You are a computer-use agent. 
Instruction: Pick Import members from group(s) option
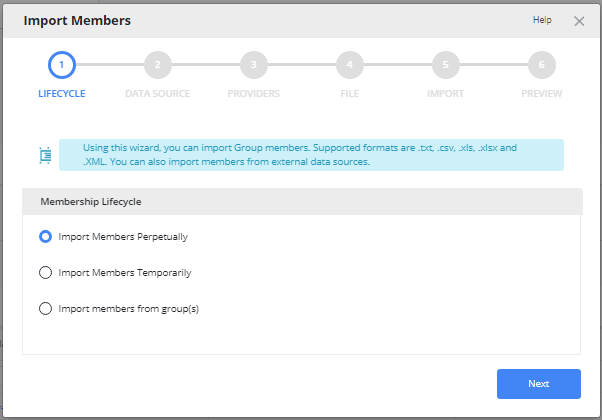(x=45, y=308)
